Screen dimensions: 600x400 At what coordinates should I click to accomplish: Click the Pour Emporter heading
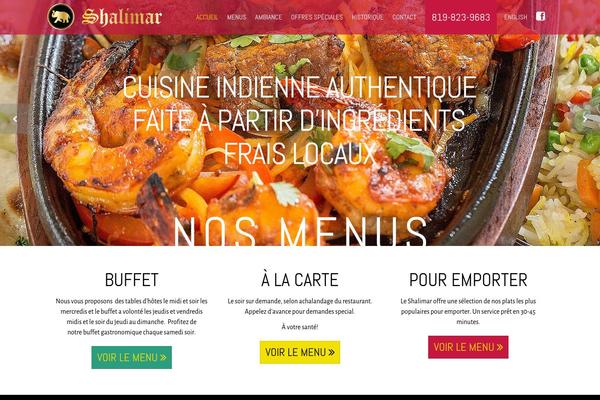(468, 280)
